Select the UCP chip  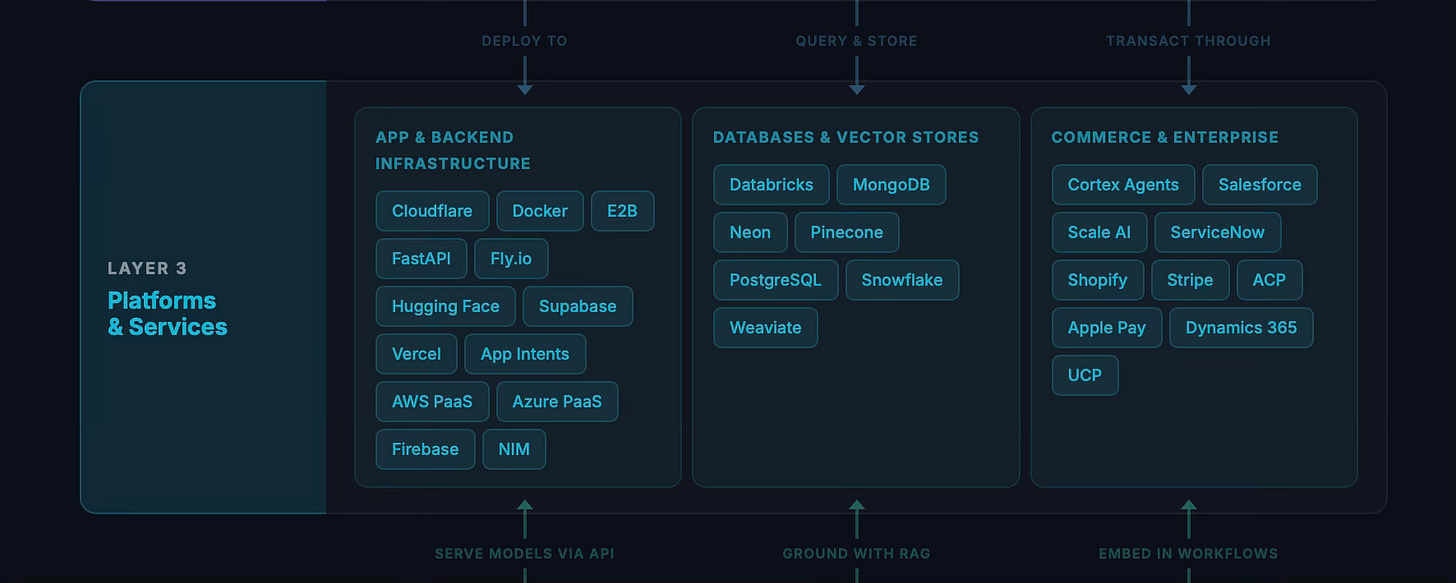click(x=1085, y=376)
